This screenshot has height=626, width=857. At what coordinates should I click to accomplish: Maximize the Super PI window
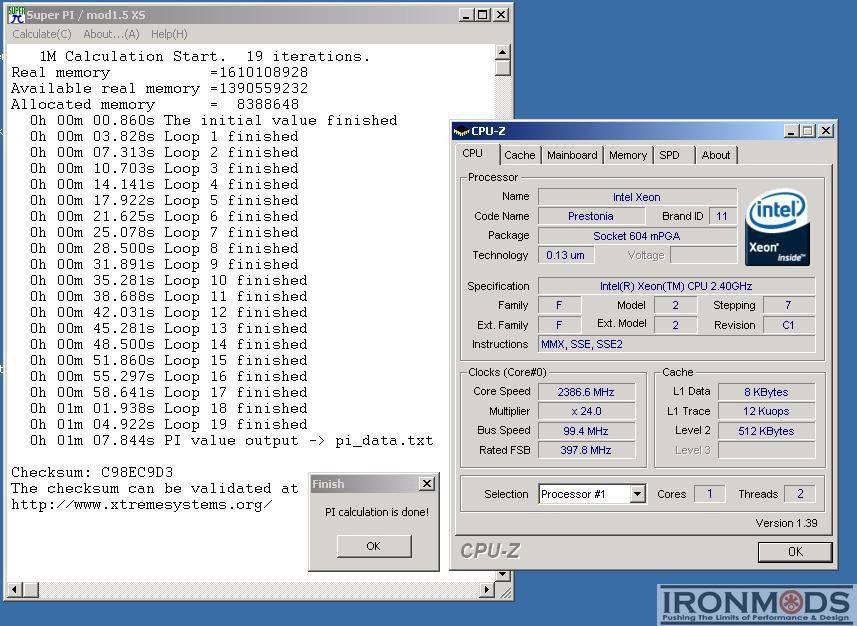tap(483, 15)
